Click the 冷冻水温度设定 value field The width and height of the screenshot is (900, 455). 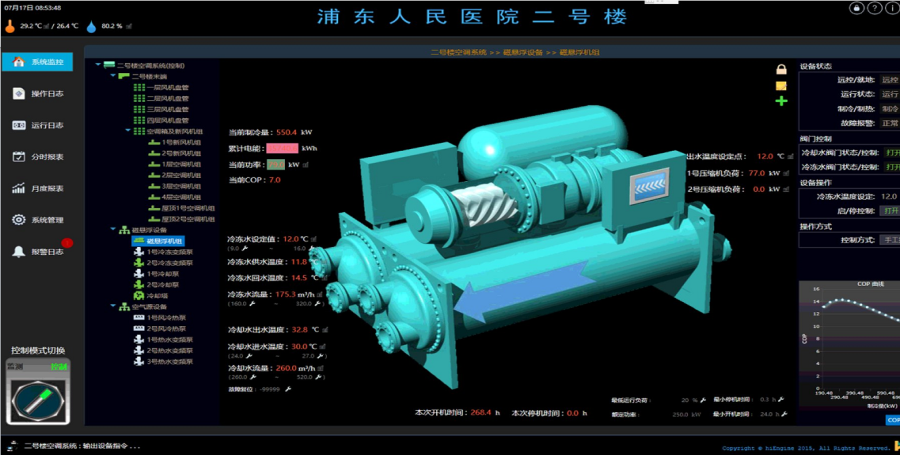[890, 196]
